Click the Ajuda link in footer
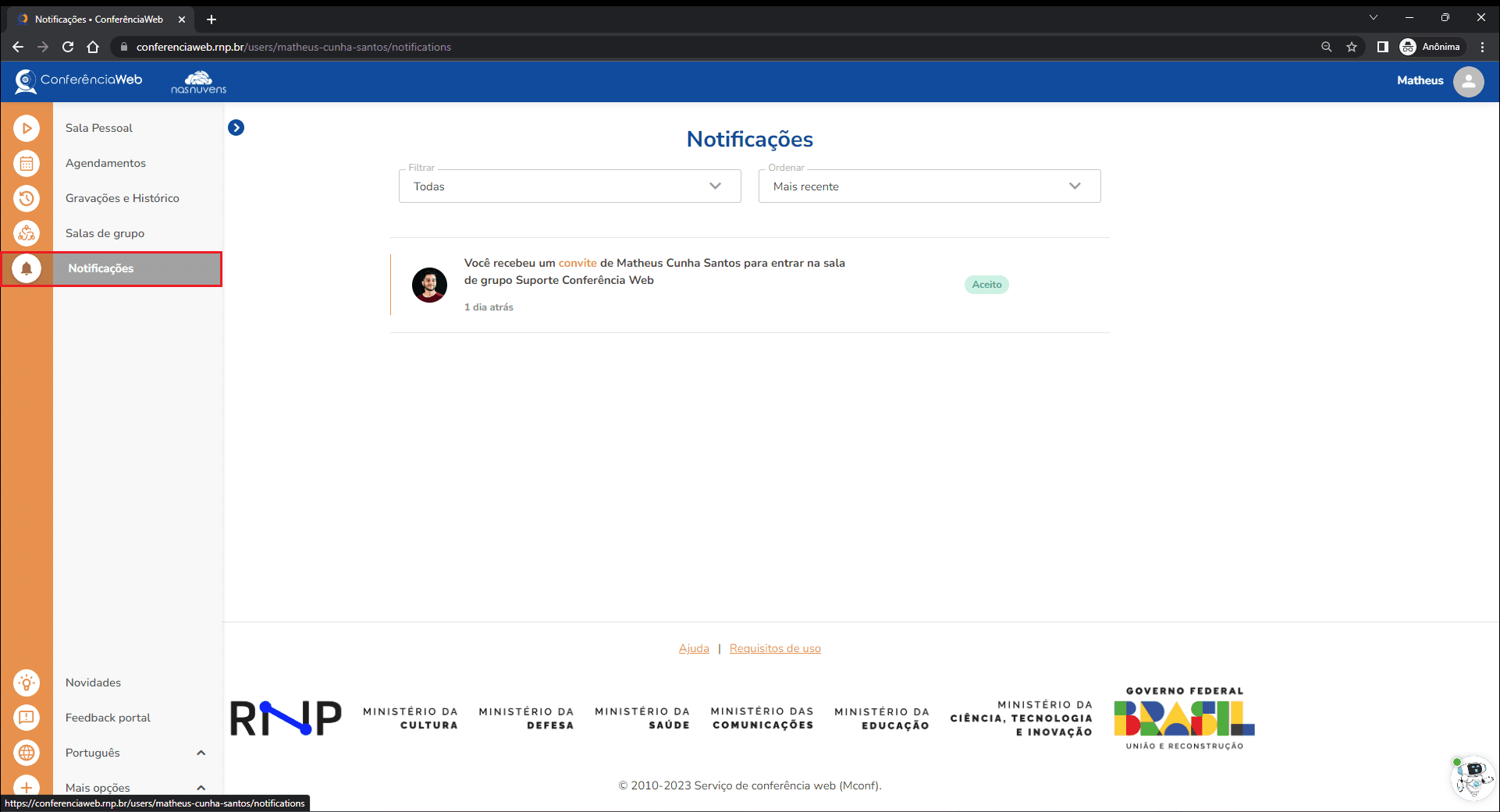The image size is (1500, 812). pyautogui.click(x=693, y=648)
